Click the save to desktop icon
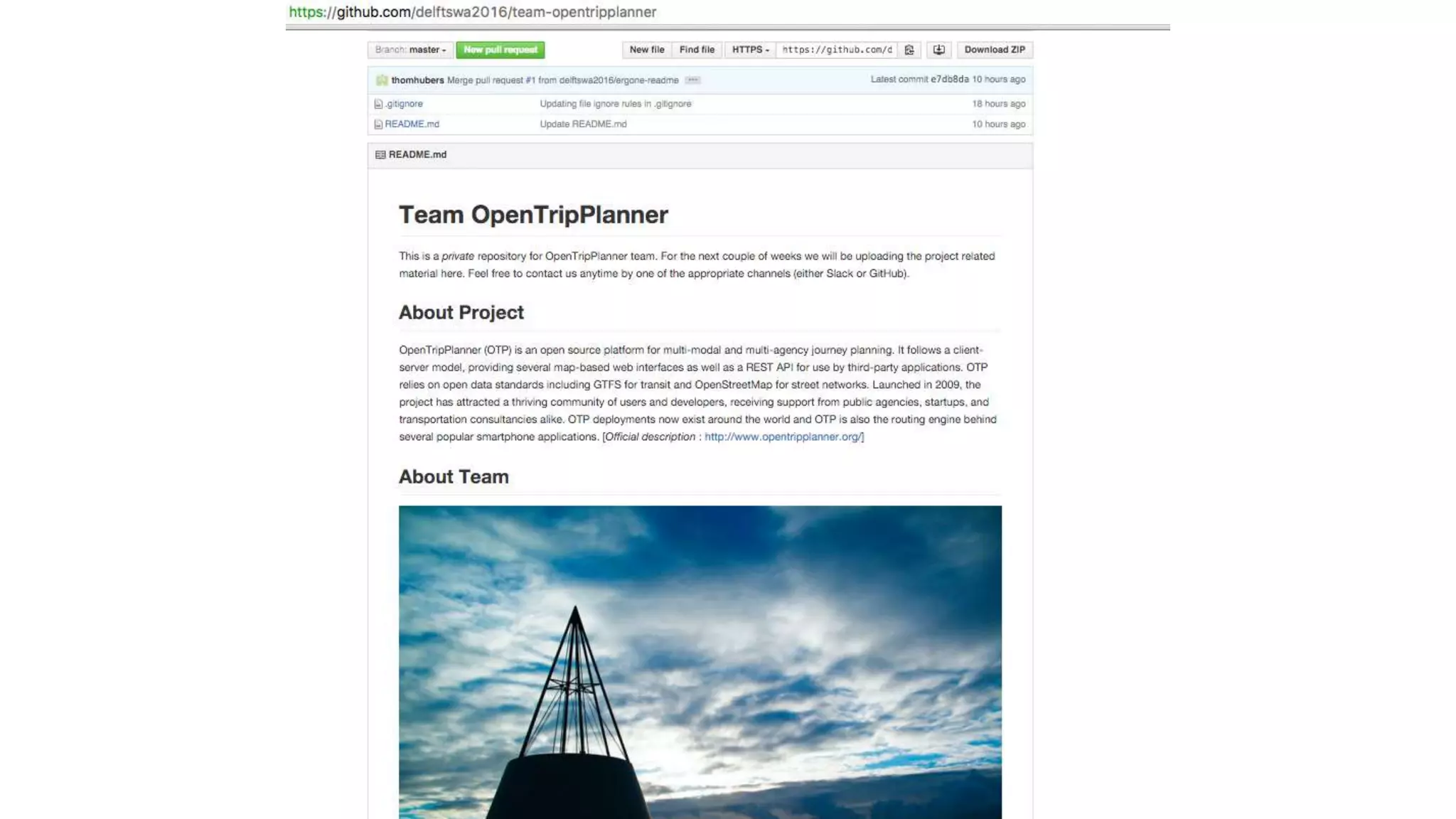This screenshot has height=819, width=1456. [x=938, y=50]
